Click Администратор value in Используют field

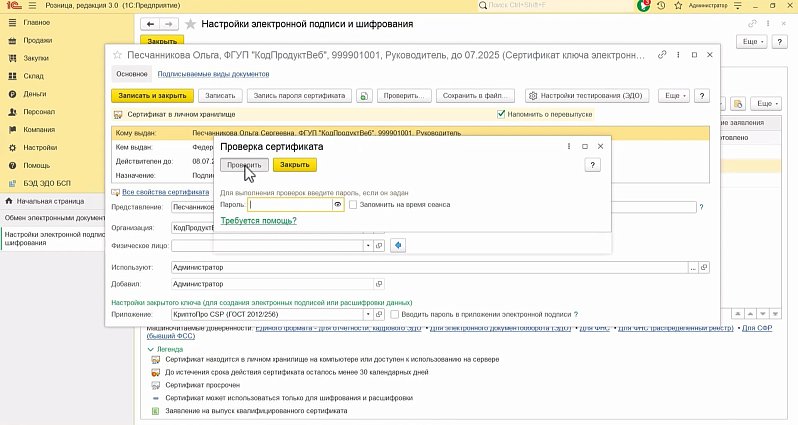coord(198,267)
